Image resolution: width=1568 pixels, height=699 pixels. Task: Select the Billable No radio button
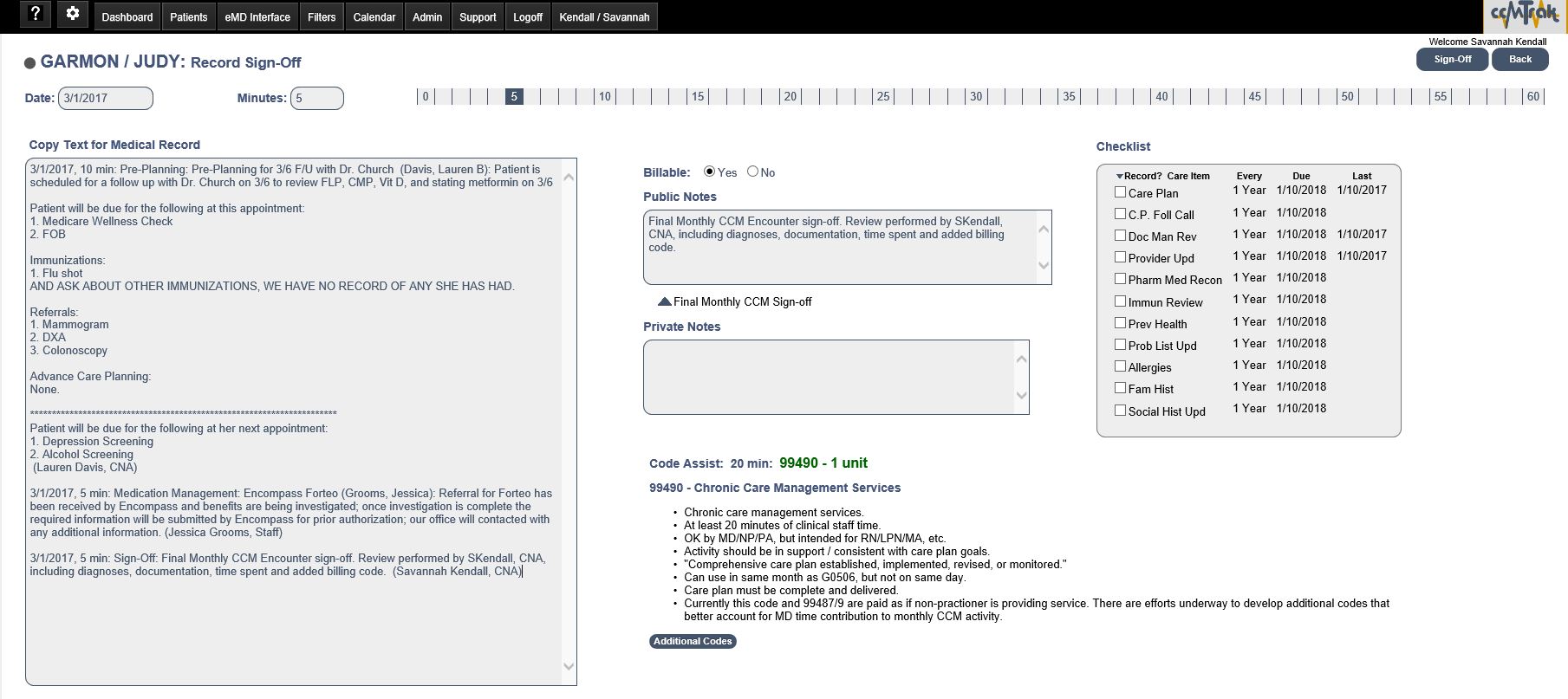coord(752,172)
